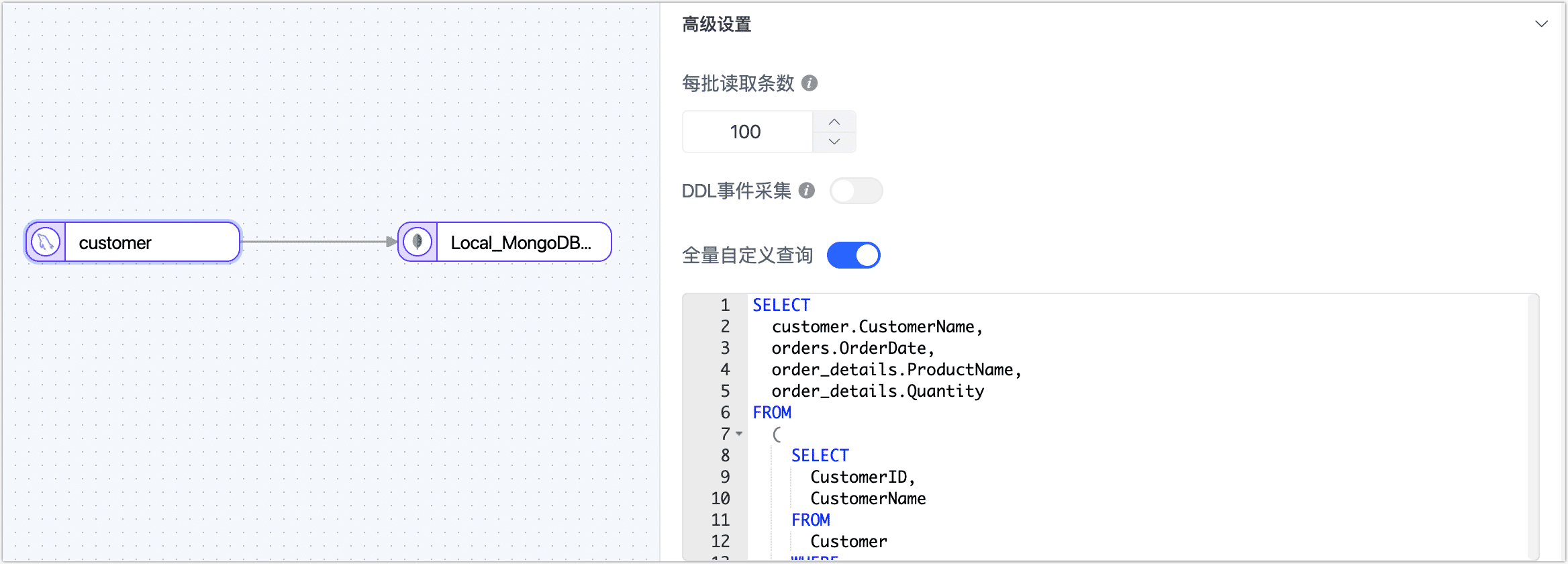Screen dimensions: 1568x564
Task: Click the MongoDB leaf icon on target node
Action: pyautogui.click(x=418, y=242)
